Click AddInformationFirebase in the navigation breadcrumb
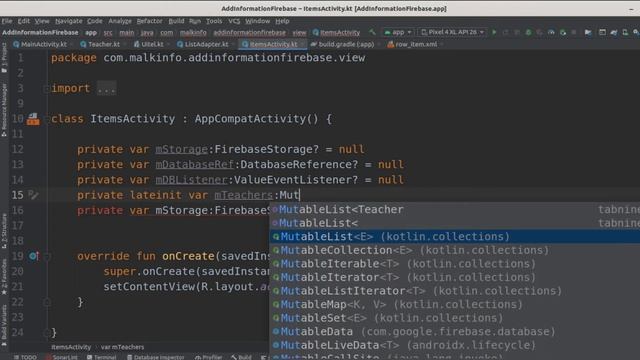This screenshot has width=640, height=360. [x=40, y=32]
